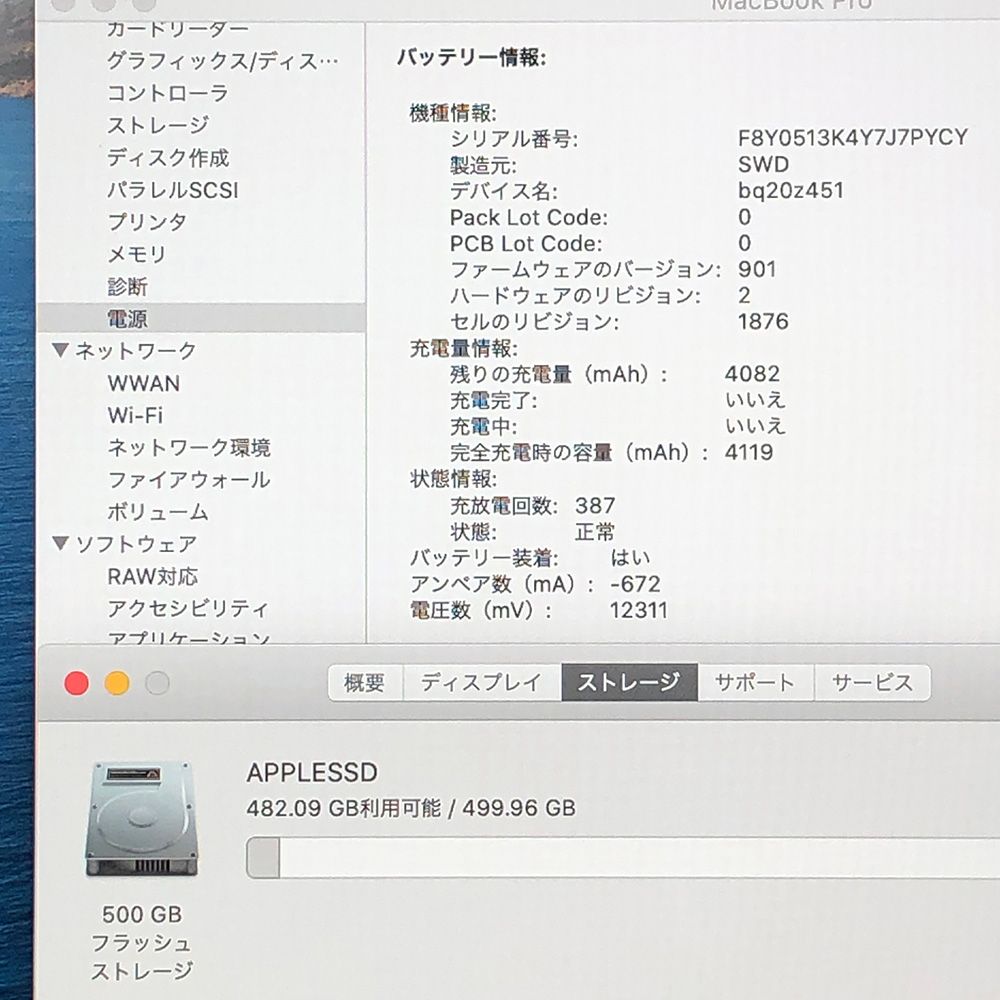Switch to the サービス tab
Viewport: 1000px width, 1000px height.
(872, 683)
